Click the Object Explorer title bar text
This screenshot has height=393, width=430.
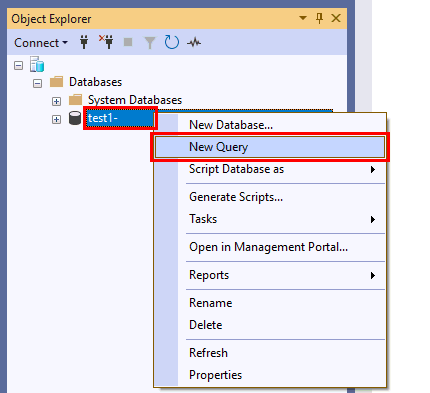(x=51, y=19)
